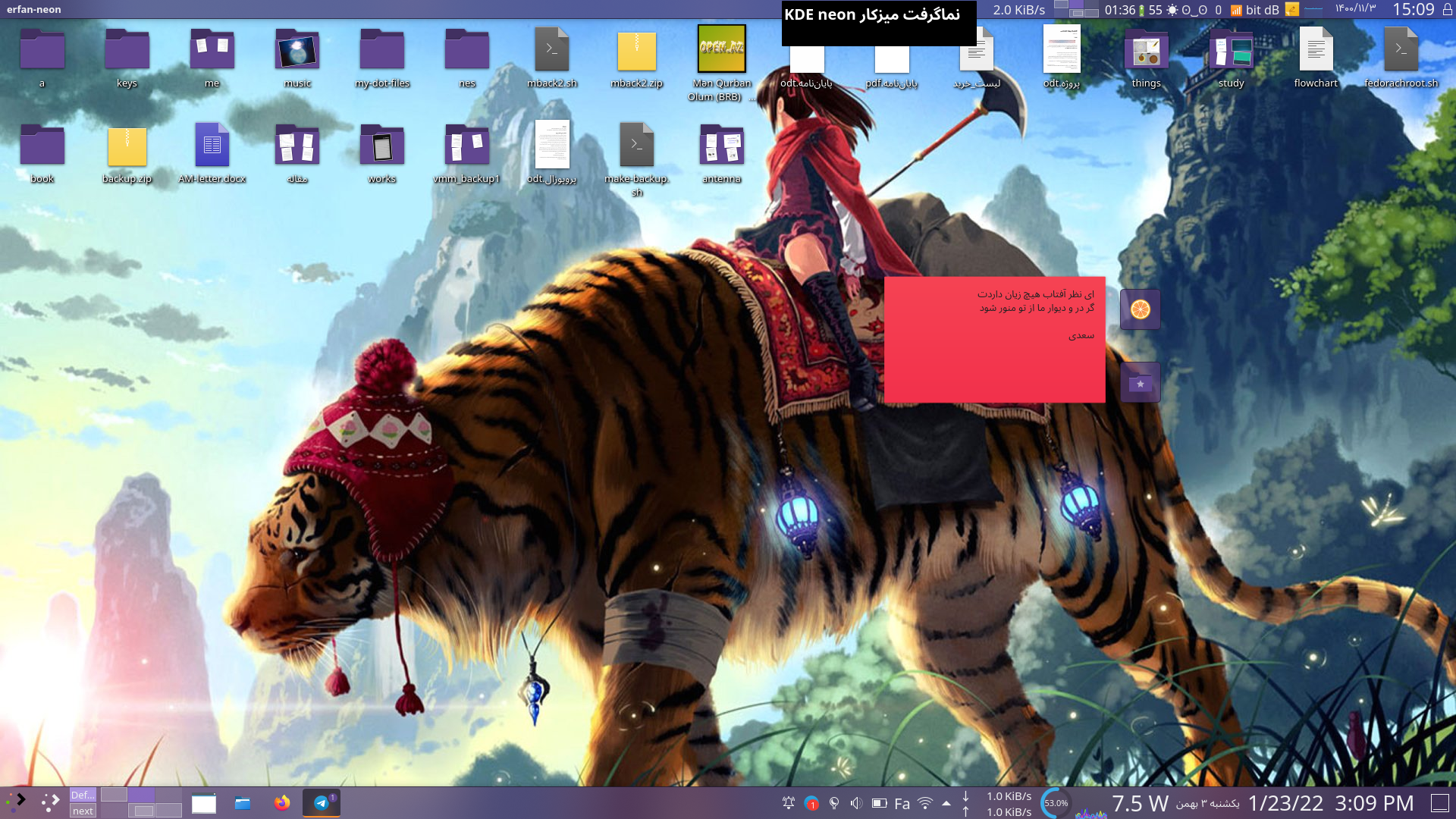1456x819 pixels.
Task: Open the orange circle desktop widget
Action: pos(1140,309)
